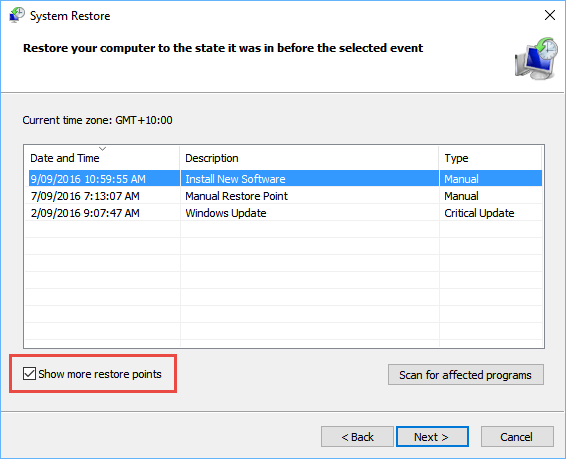Go to the Next step
Image resolution: width=566 pixels, height=459 pixels.
(432, 437)
